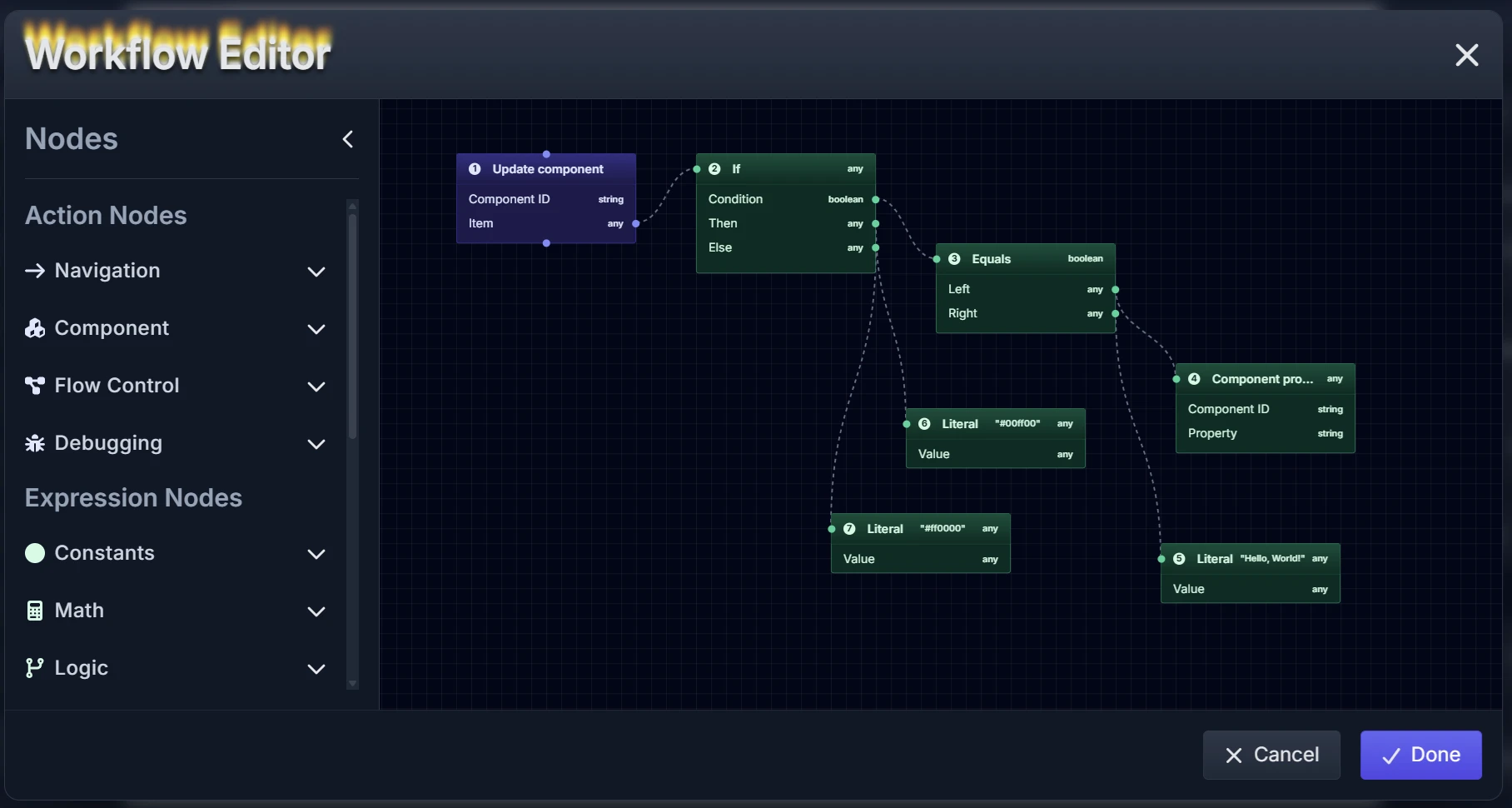Select the Component pro... node header

(1266, 379)
